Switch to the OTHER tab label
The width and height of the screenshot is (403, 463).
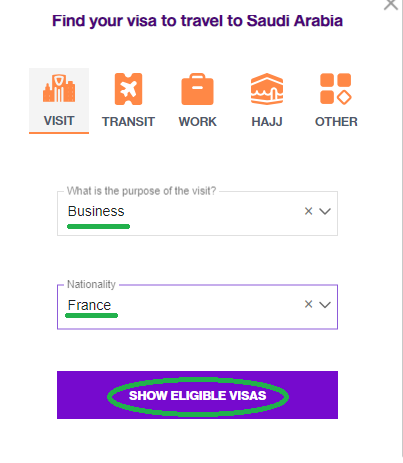[x=336, y=122]
